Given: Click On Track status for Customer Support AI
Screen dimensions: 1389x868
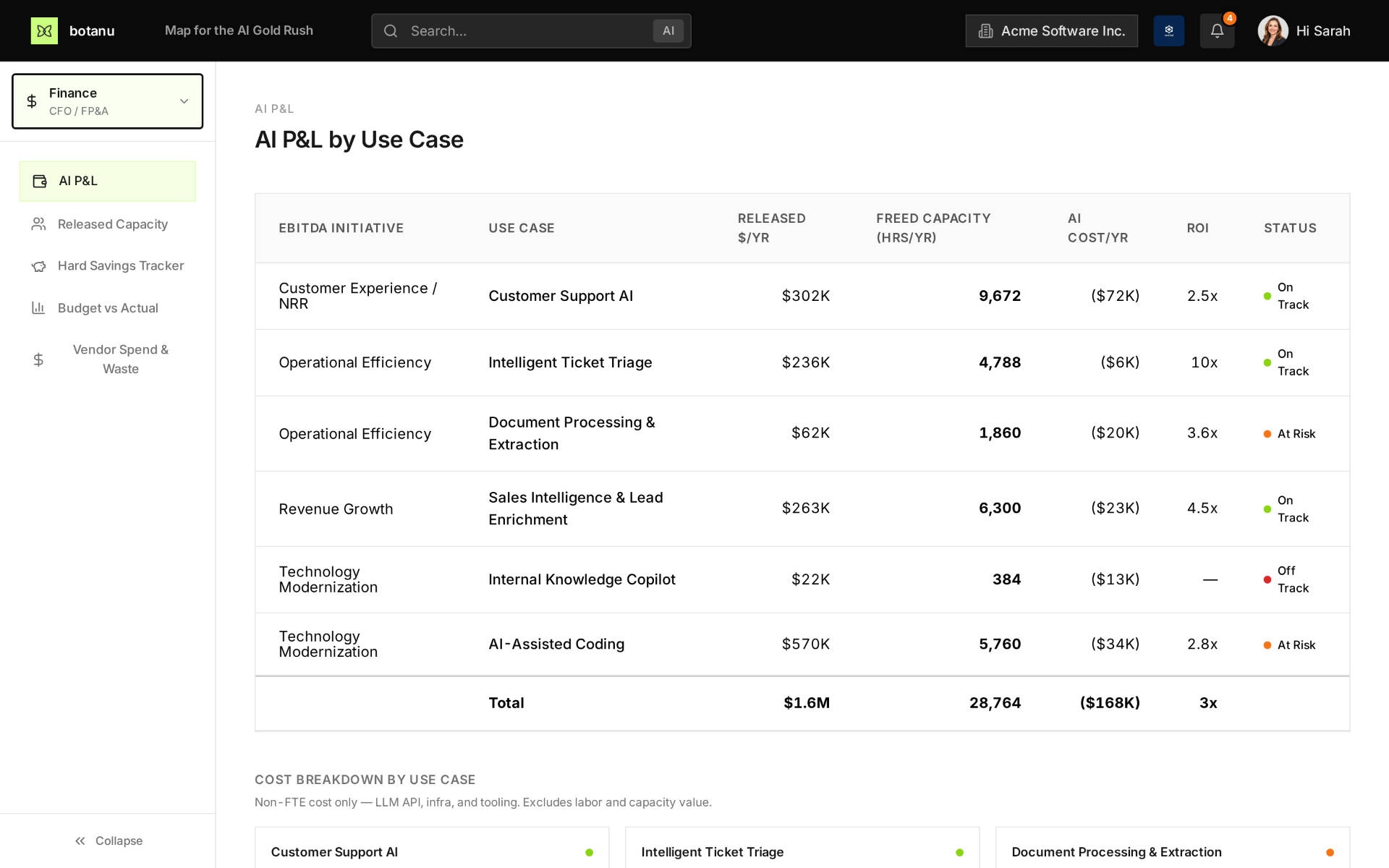Looking at the screenshot, I should click(1286, 296).
